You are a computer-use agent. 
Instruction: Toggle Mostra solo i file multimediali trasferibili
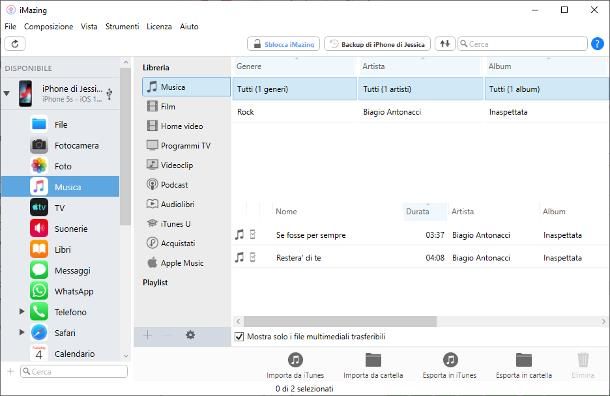point(239,336)
